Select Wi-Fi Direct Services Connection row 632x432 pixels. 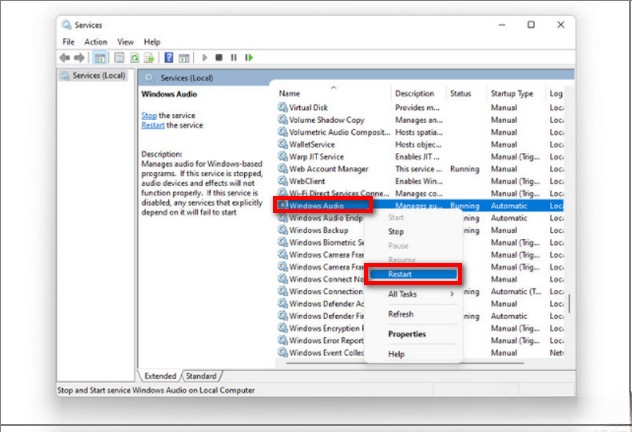click(x=420, y=193)
